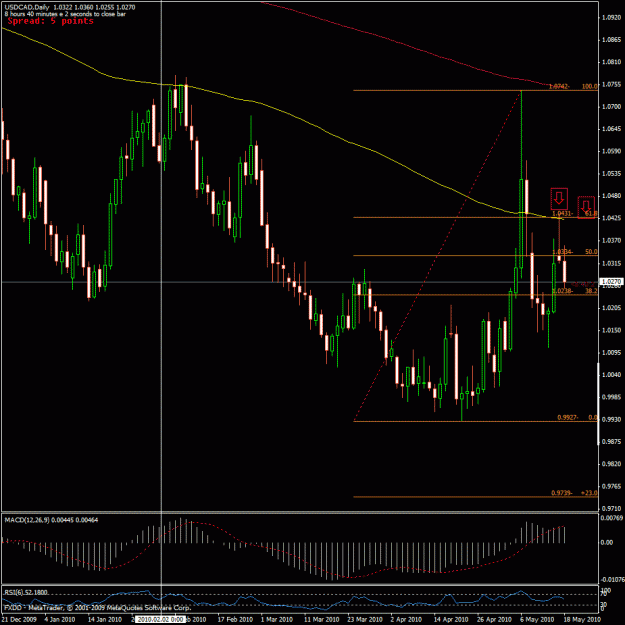Click the 1.0334 Fibonacci price label
The width and height of the screenshot is (625, 625).
coord(562,252)
